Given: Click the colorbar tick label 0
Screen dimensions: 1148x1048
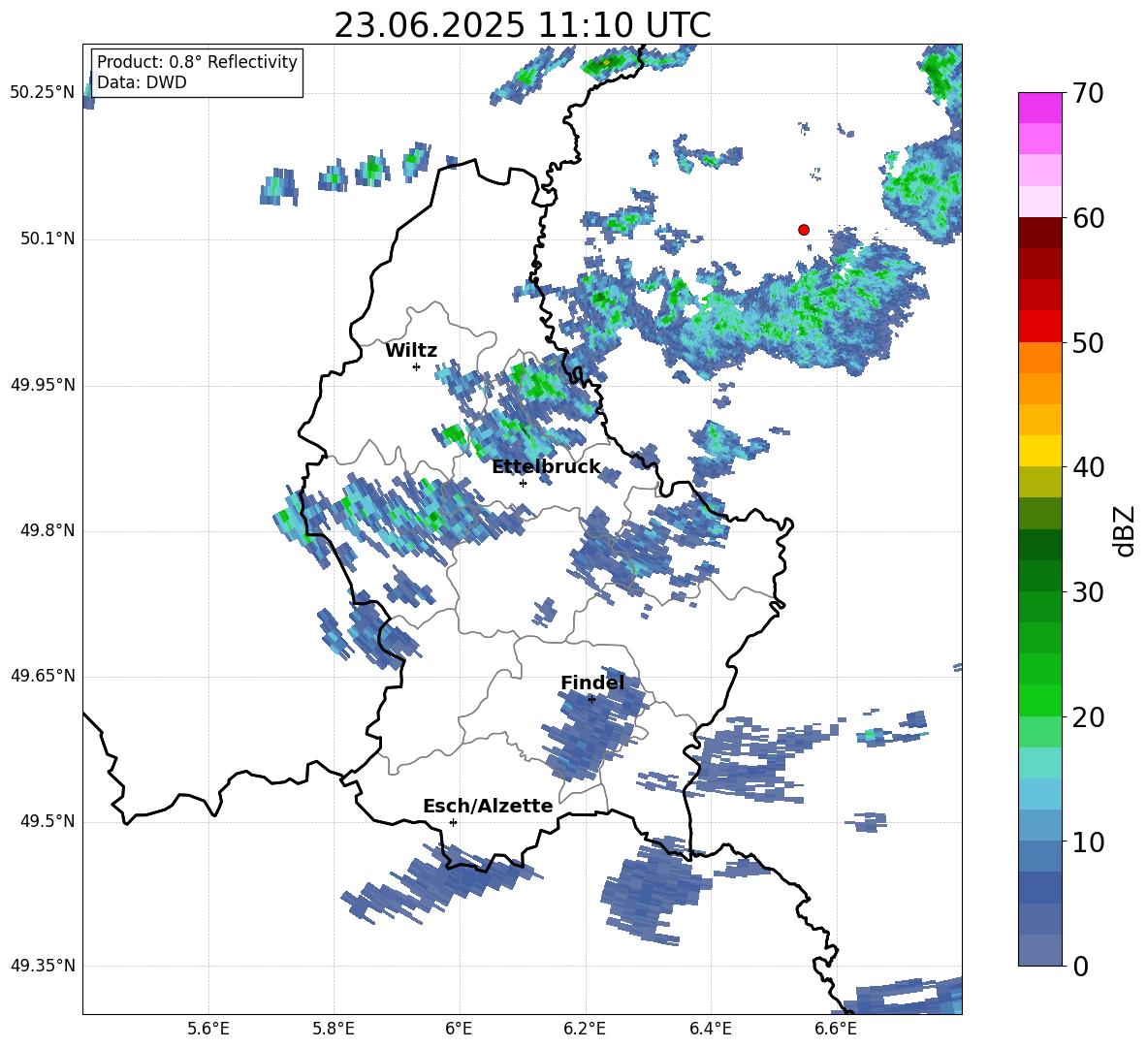Looking at the screenshot, I should click(x=1080, y=967).
